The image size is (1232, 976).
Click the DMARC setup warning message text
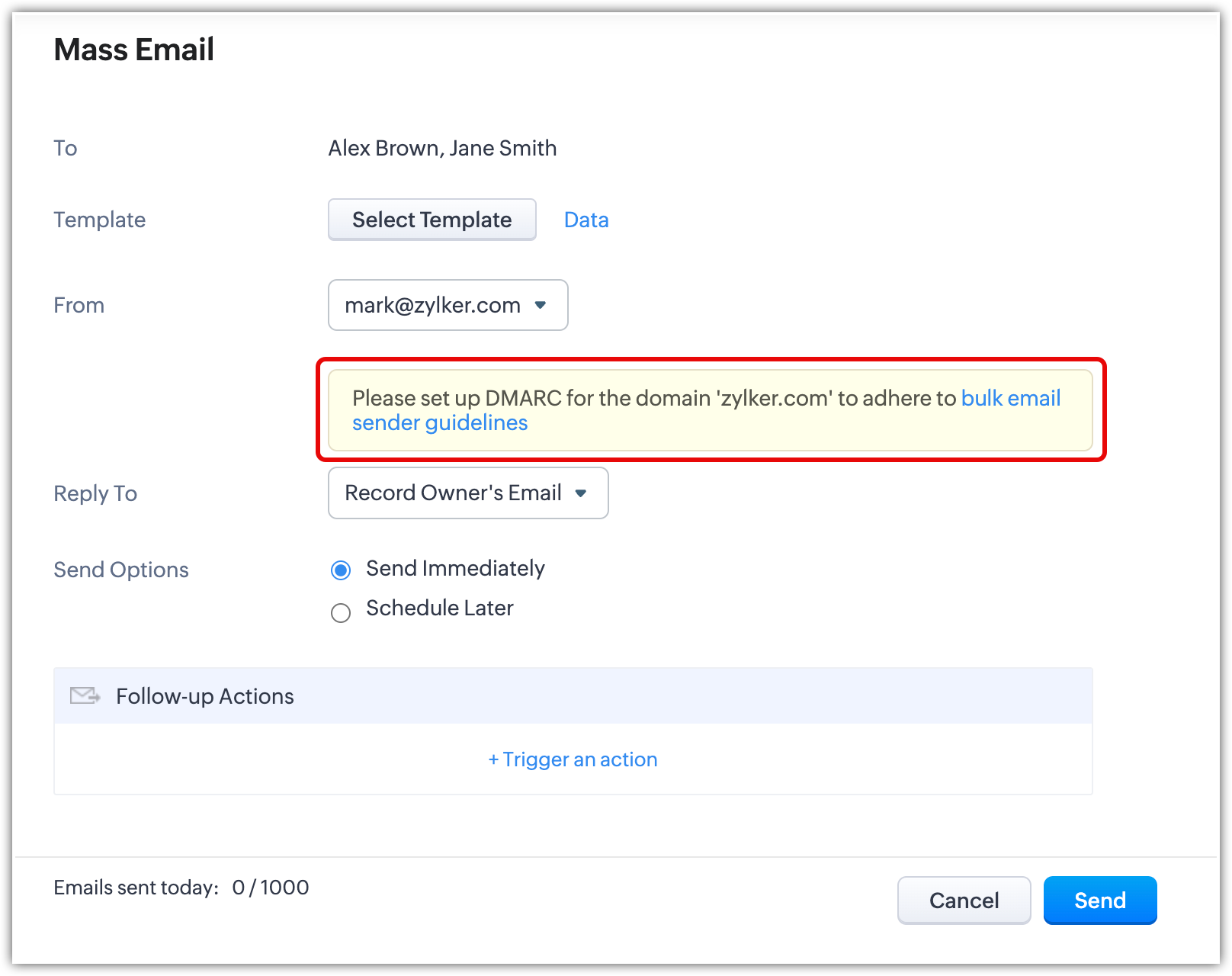coord(653,398)
